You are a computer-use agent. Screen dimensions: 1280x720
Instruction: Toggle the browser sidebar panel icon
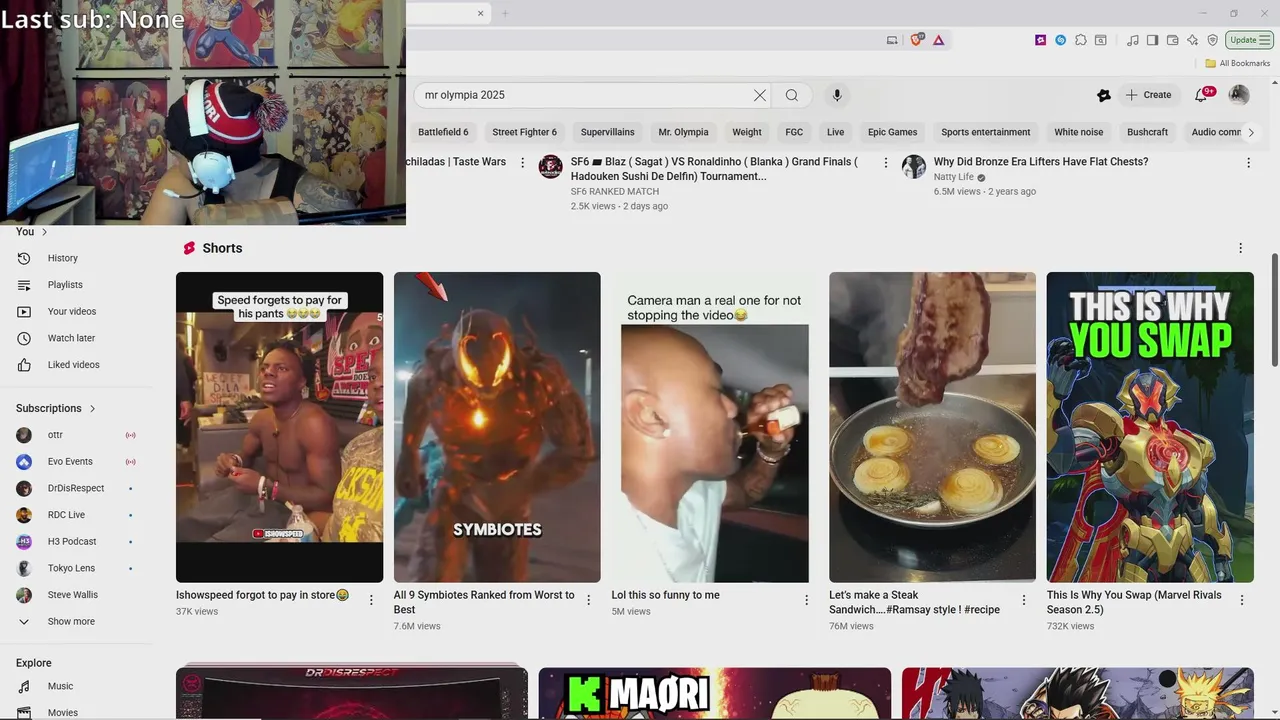(1152, 40)
